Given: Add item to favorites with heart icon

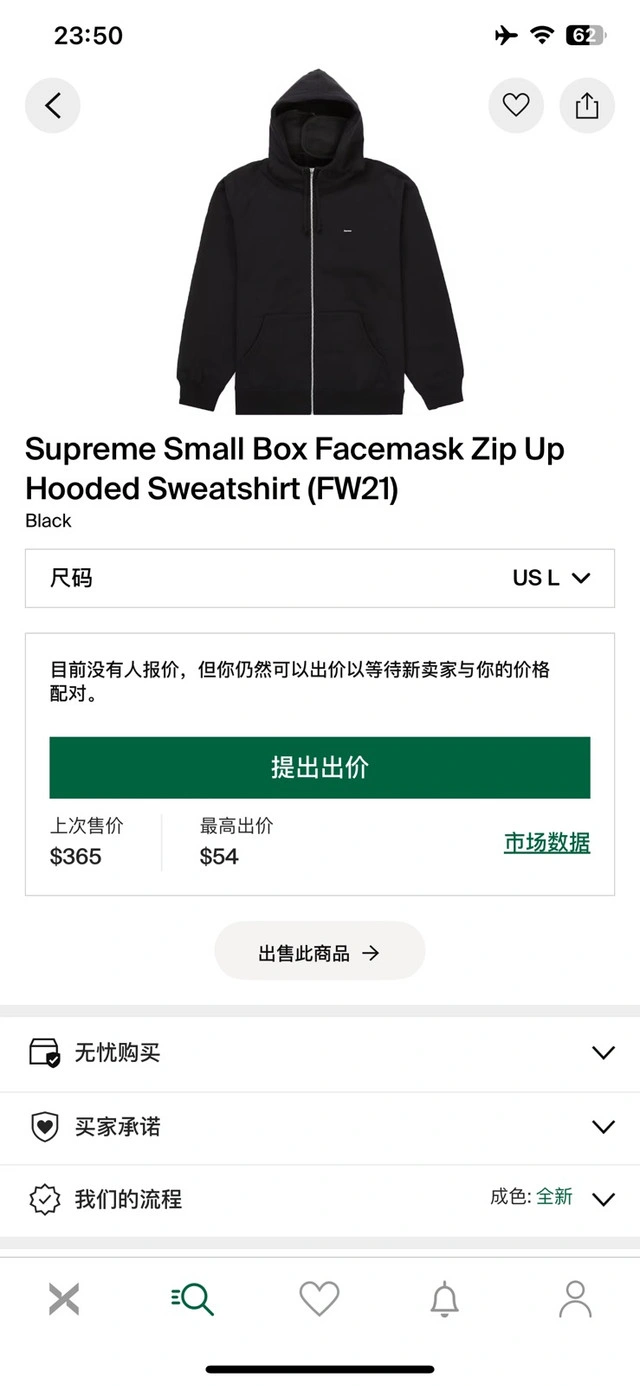Looking at the screenshot, I should (x=516, y=105).
